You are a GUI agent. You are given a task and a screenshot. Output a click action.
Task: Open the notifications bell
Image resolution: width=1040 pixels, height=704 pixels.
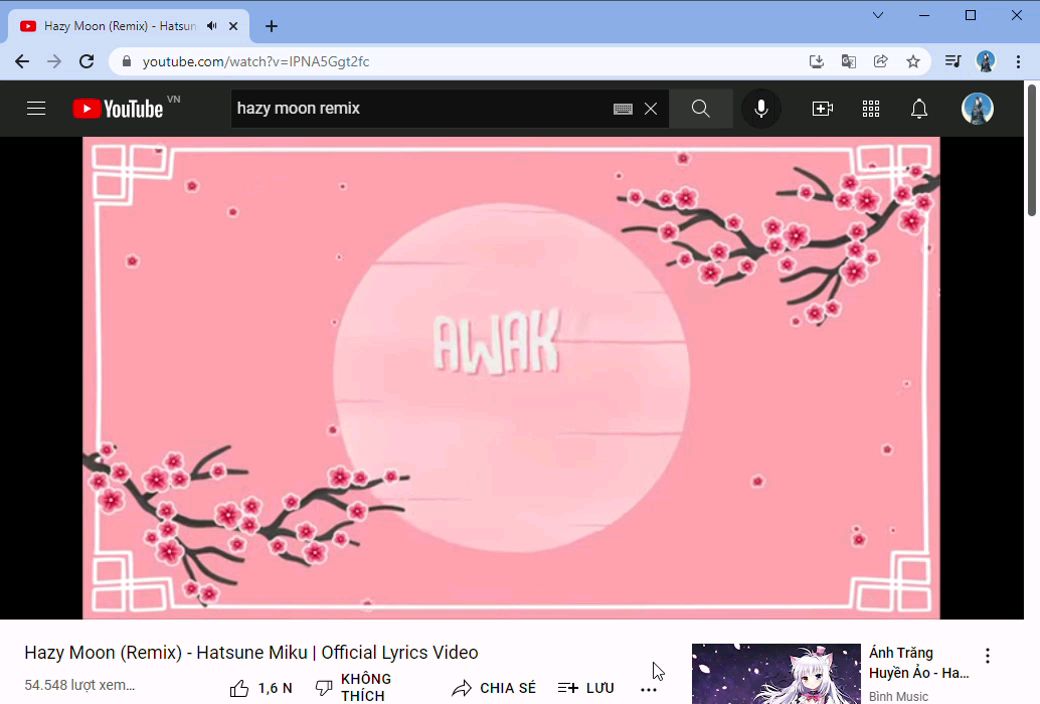[919, 109]
